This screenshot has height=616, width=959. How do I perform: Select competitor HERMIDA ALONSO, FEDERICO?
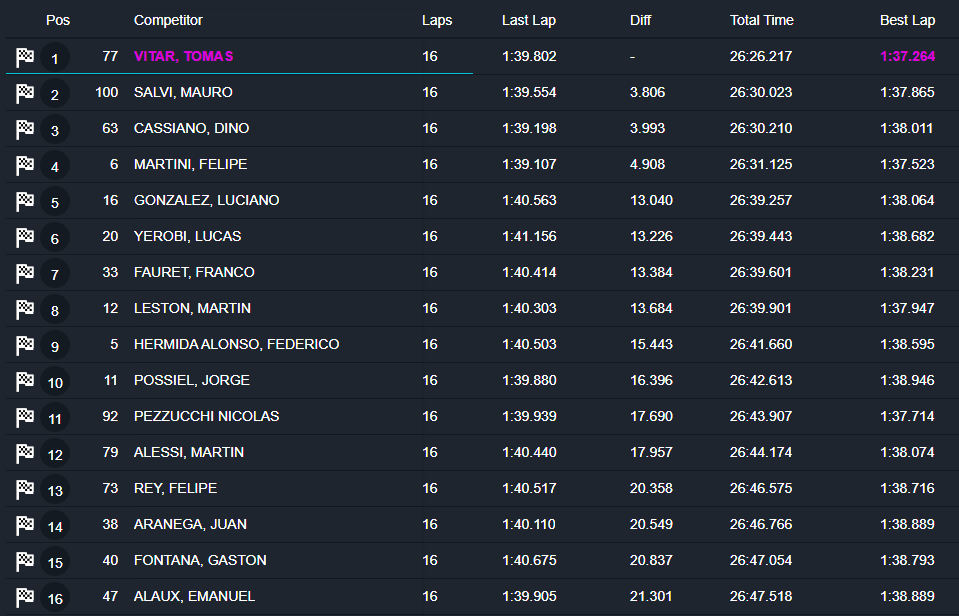click(x=236, y=344)
